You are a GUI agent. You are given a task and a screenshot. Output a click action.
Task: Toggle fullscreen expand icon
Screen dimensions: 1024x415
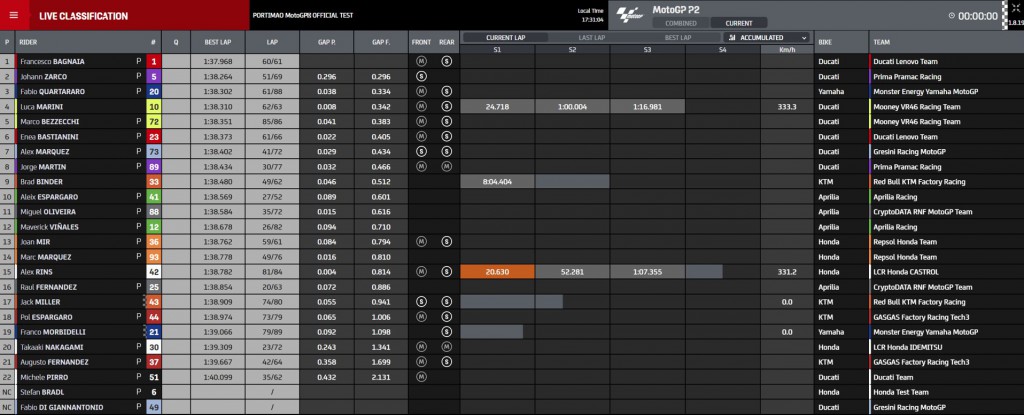(x=1016, y=8)
